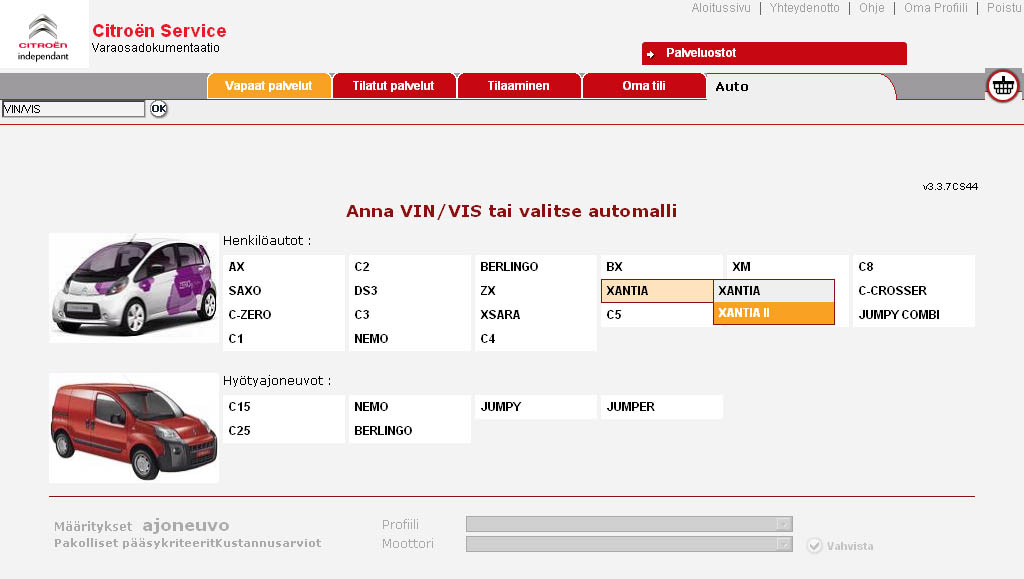The image size is (1024, 579).
Task: Open the Tilatut palvelut tab
Action: 393,86
